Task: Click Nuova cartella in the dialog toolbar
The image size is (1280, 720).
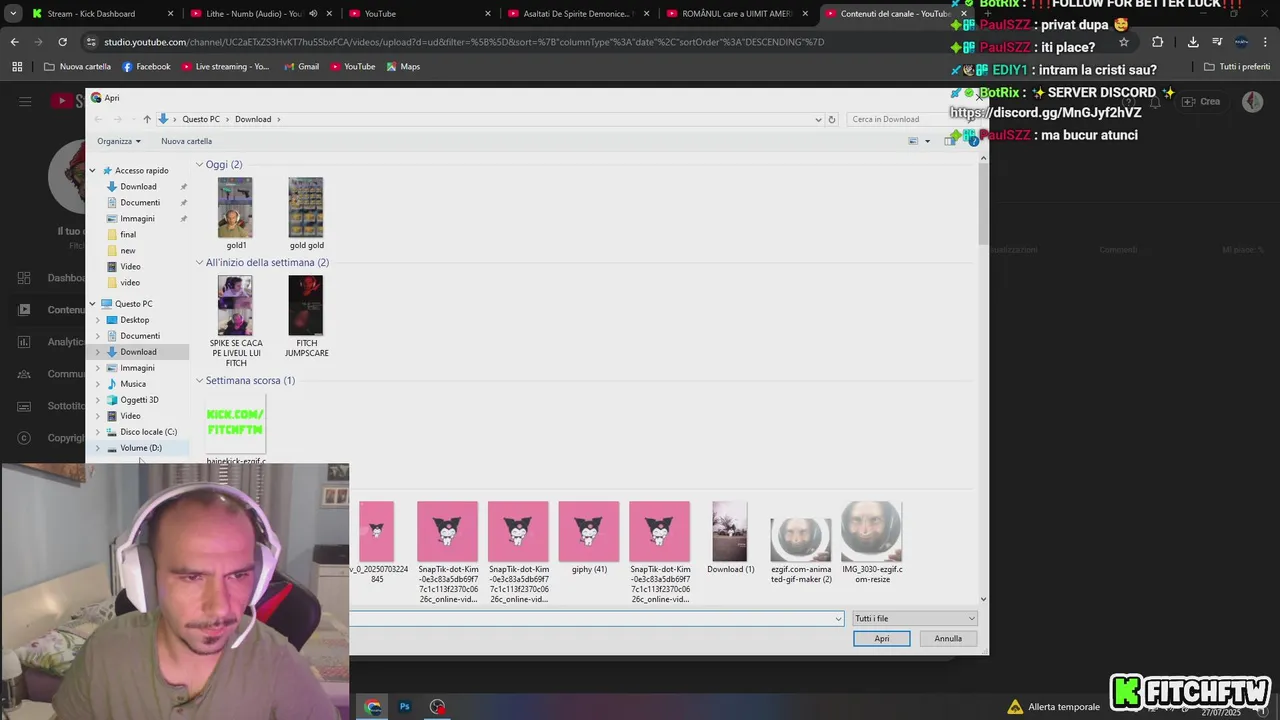Action: coord(186,141)
